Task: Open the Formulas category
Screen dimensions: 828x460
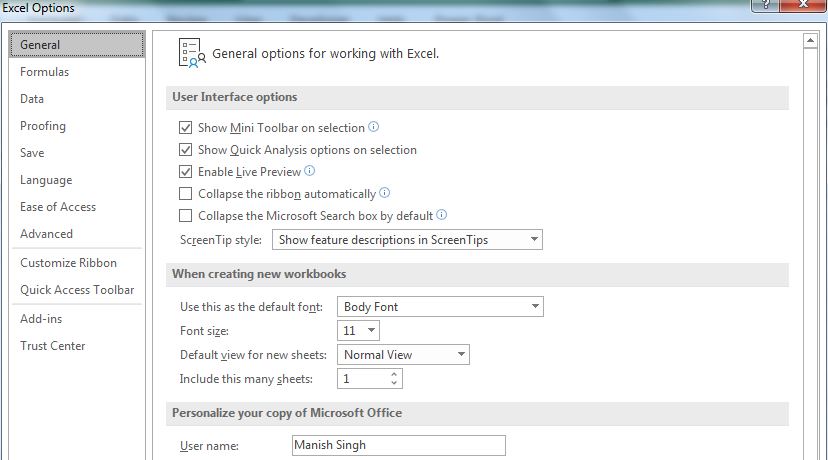Action: pos(77,72)
